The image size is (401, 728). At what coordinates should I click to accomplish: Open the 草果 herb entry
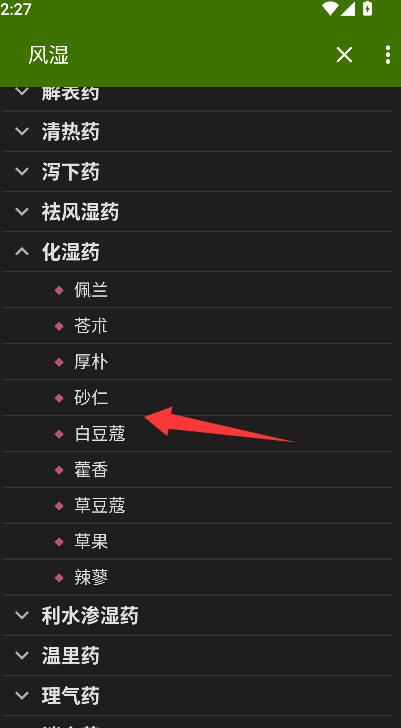[x=197, y=542]
